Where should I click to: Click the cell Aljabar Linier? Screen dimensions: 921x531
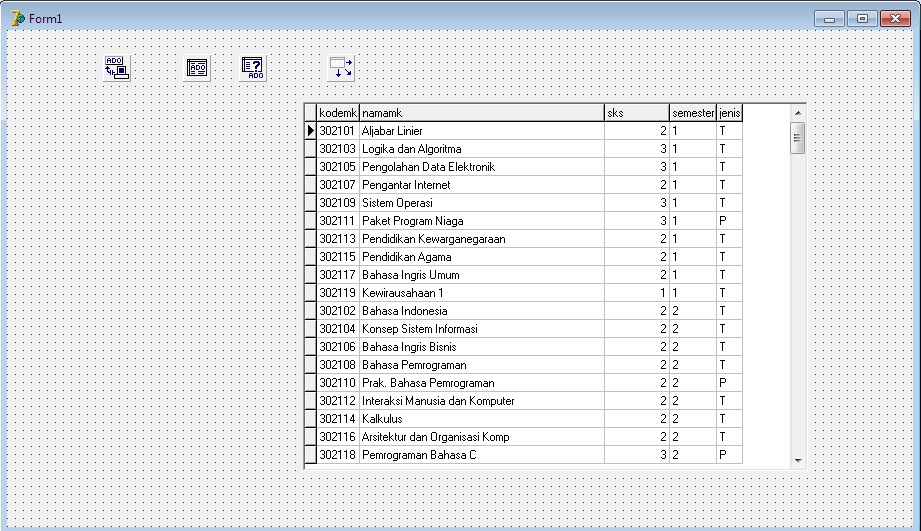[x=482, y=131]
